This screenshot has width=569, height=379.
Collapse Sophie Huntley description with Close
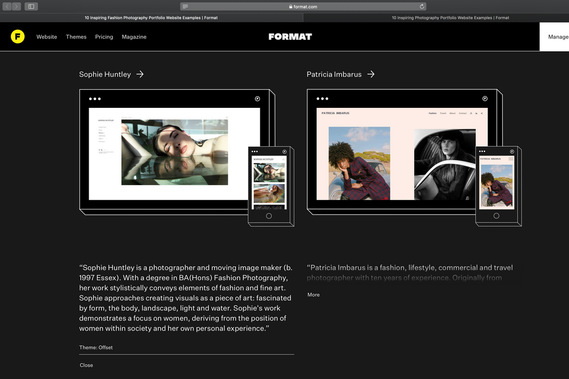[x=86, y=365]
